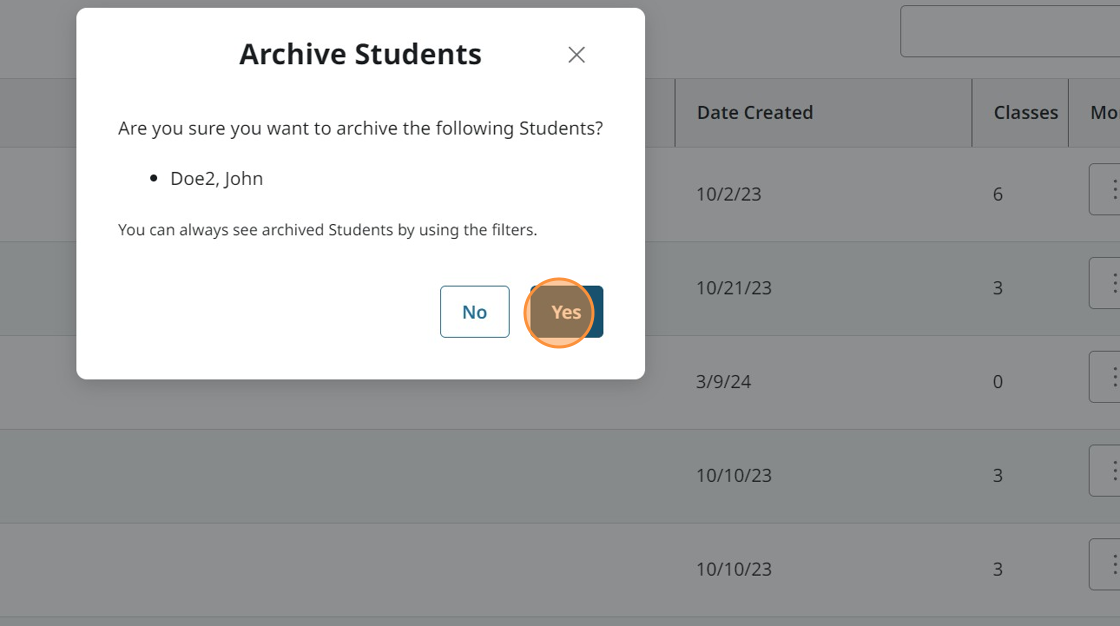
Task: Click the class count of 0
Action: (x=998, y=382)
